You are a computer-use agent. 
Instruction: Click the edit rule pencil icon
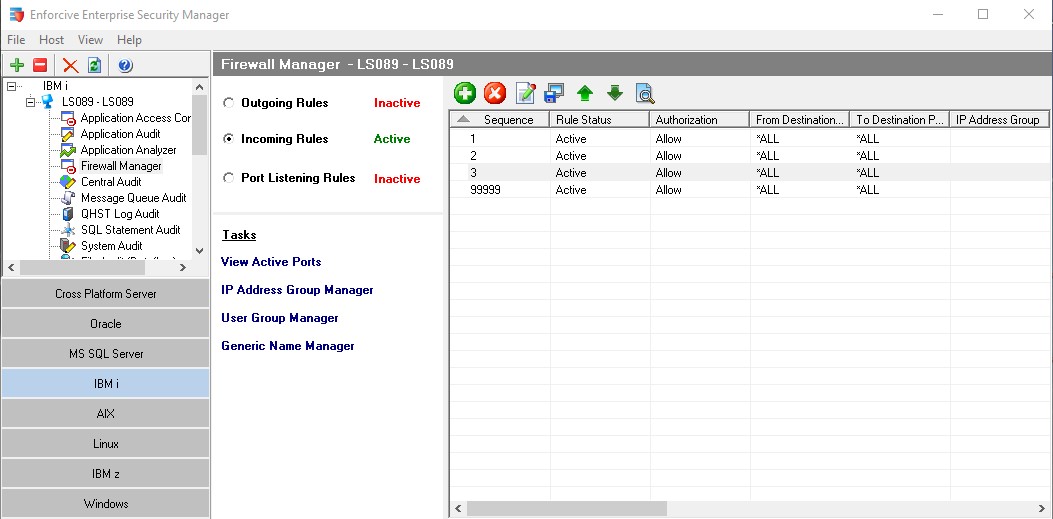(x=525, y=93)
